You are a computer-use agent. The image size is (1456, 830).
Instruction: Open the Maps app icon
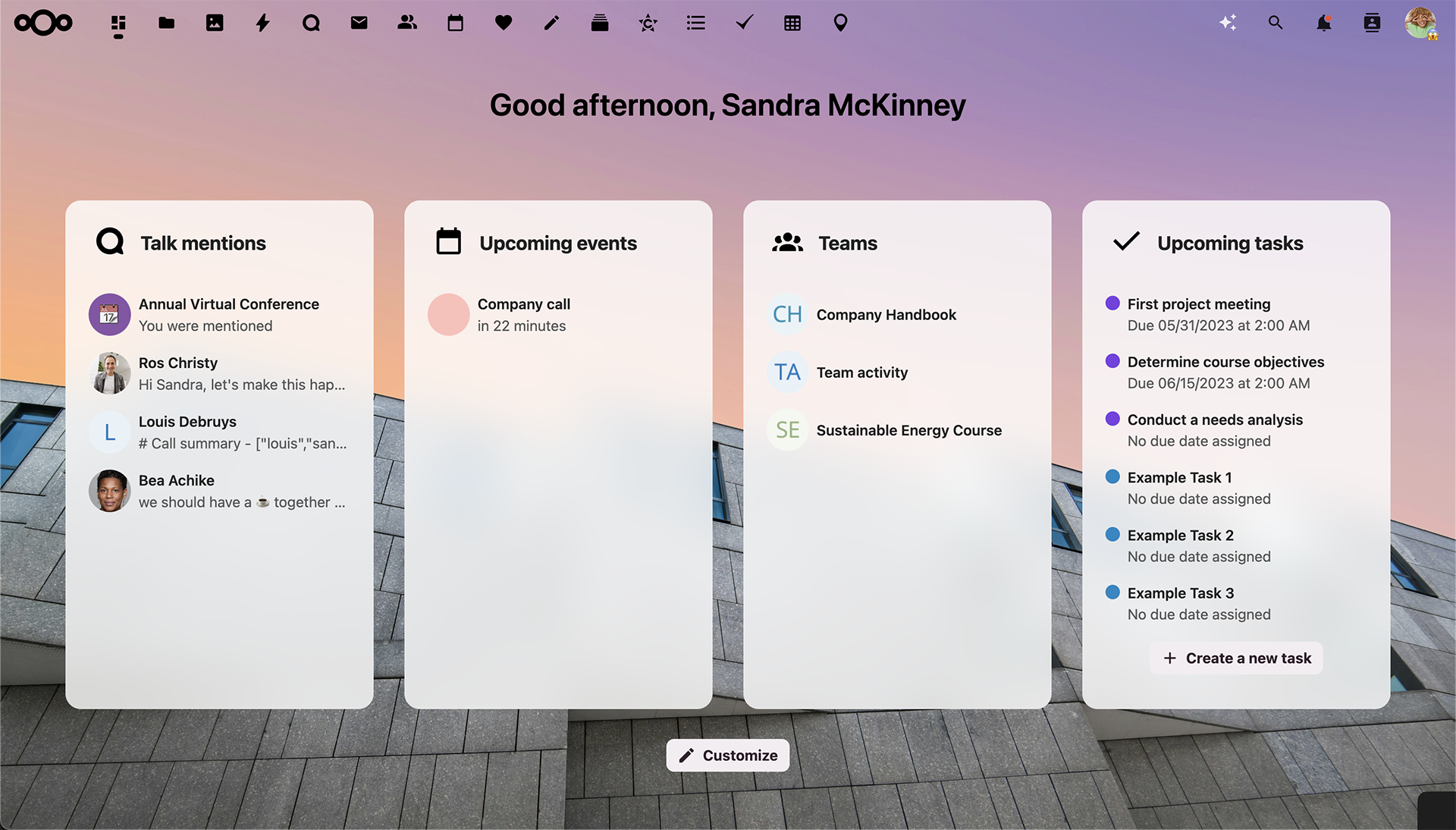pos(839,22)
